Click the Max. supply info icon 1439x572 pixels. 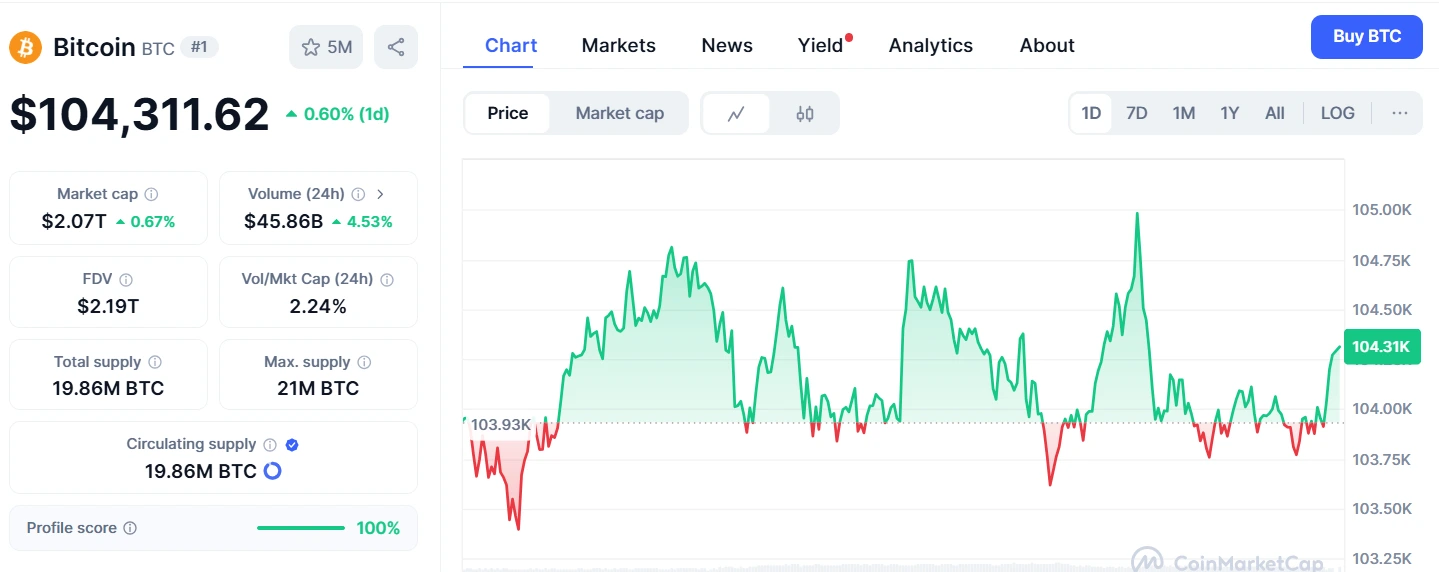(364, 362)
